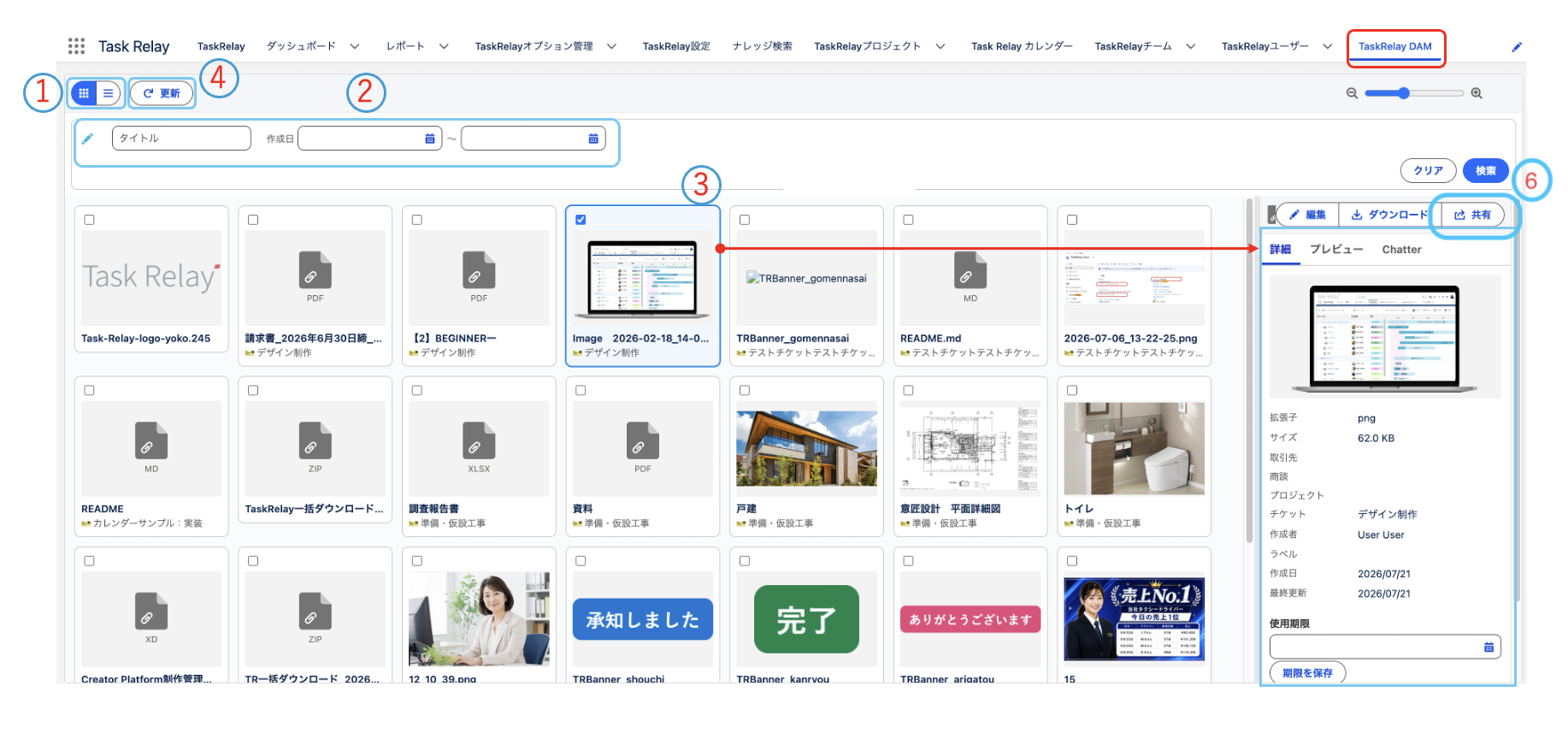Click the クリア button

click(1428, 170)
